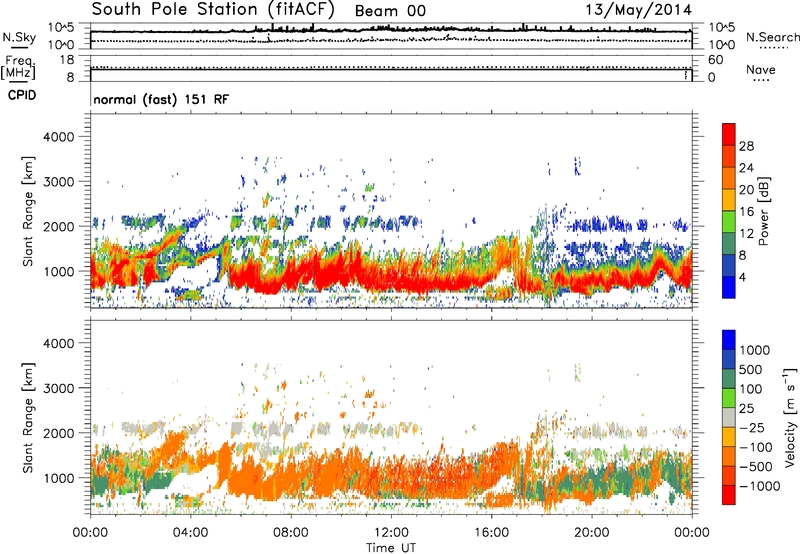
Task: Select the "12" label on the power colorbar
Action: [x=746, y=234]
